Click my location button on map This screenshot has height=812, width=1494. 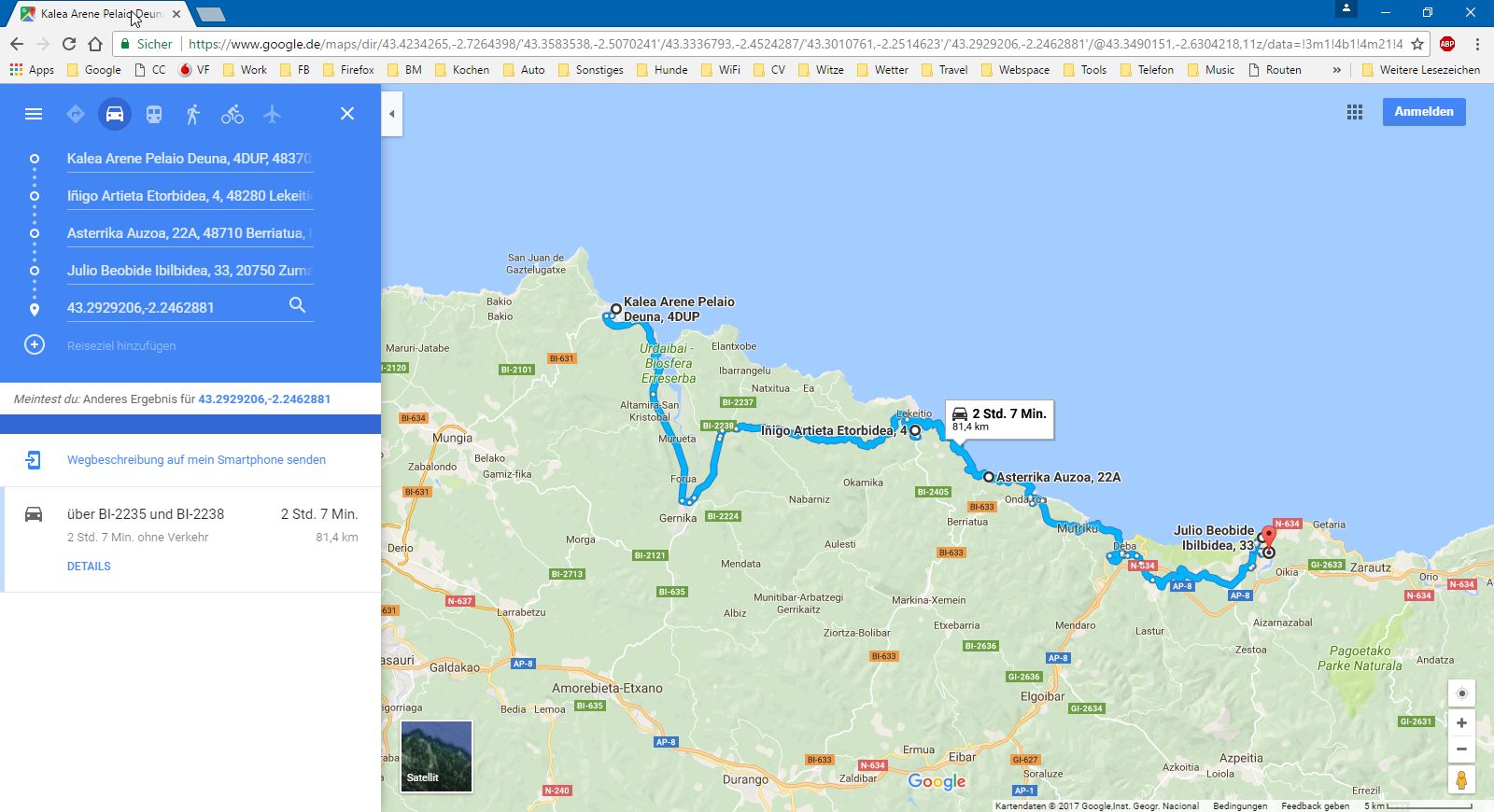click(1461, 693)
